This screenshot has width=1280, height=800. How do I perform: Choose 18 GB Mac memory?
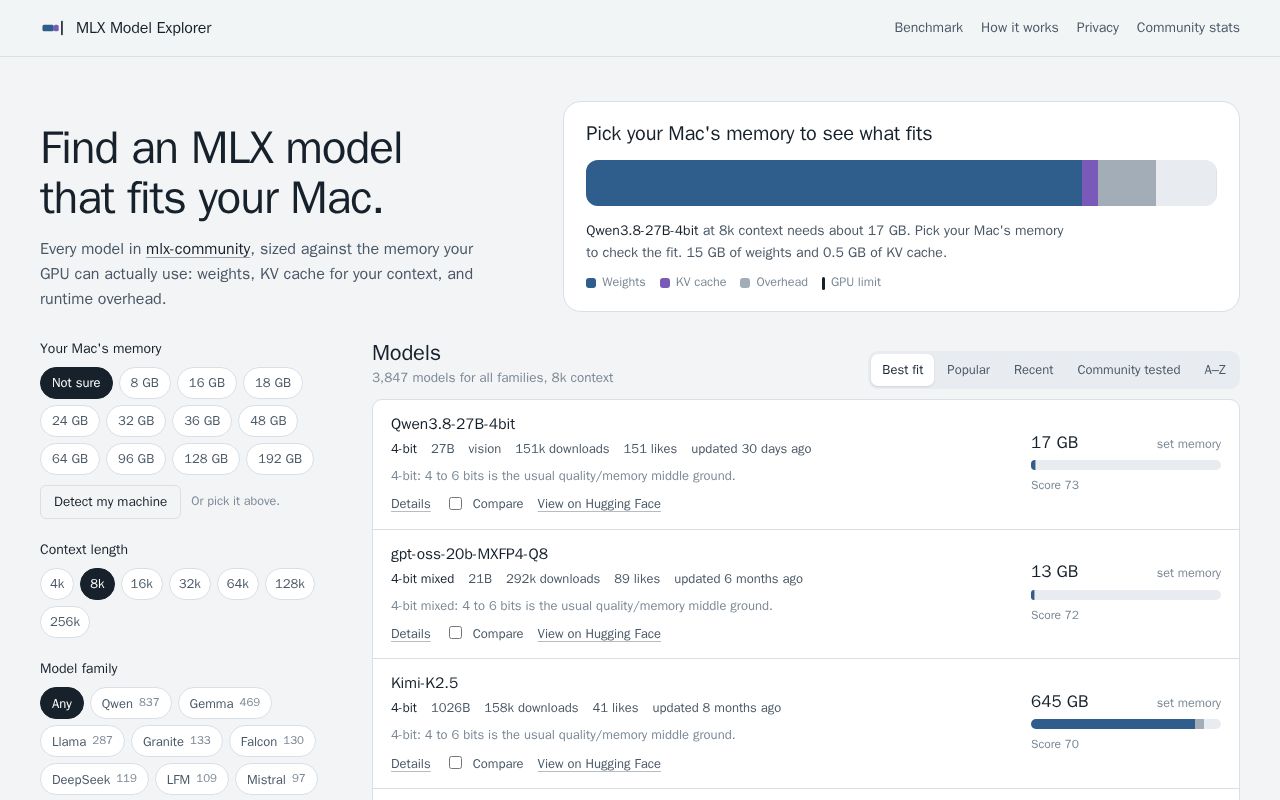point(273,383)
